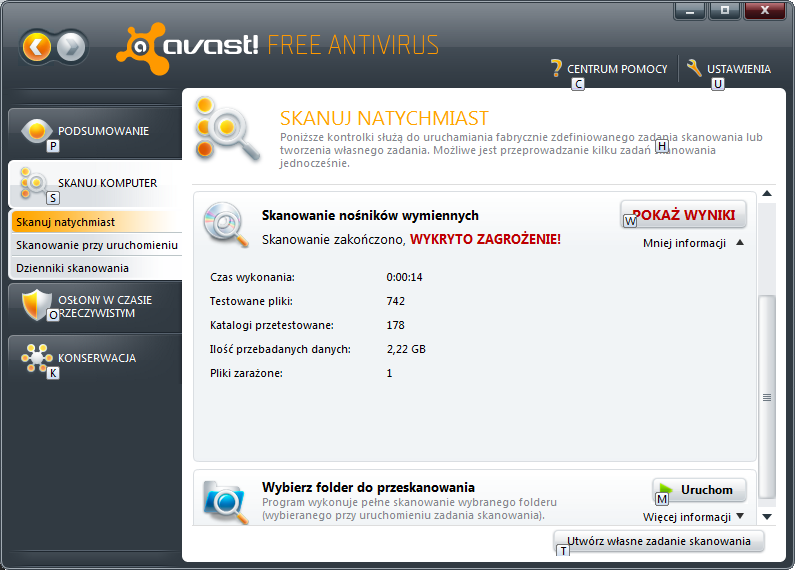
Task: Open the Podsumowanie section
Action: [x=95, y=132]
